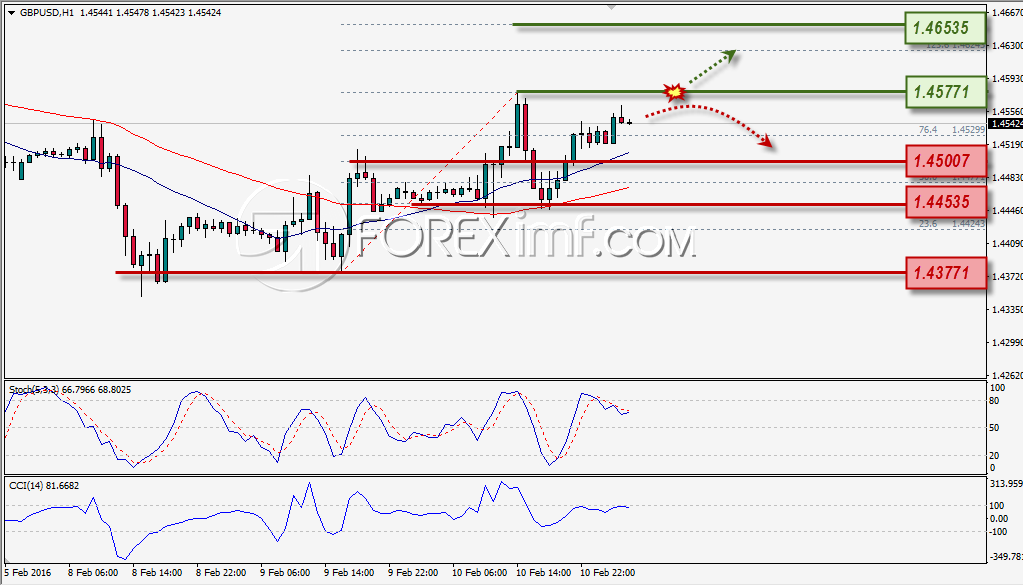Click the 8 Feb 14:00 time label
The height and width of the screenshot is (586, 1023).
157,572
